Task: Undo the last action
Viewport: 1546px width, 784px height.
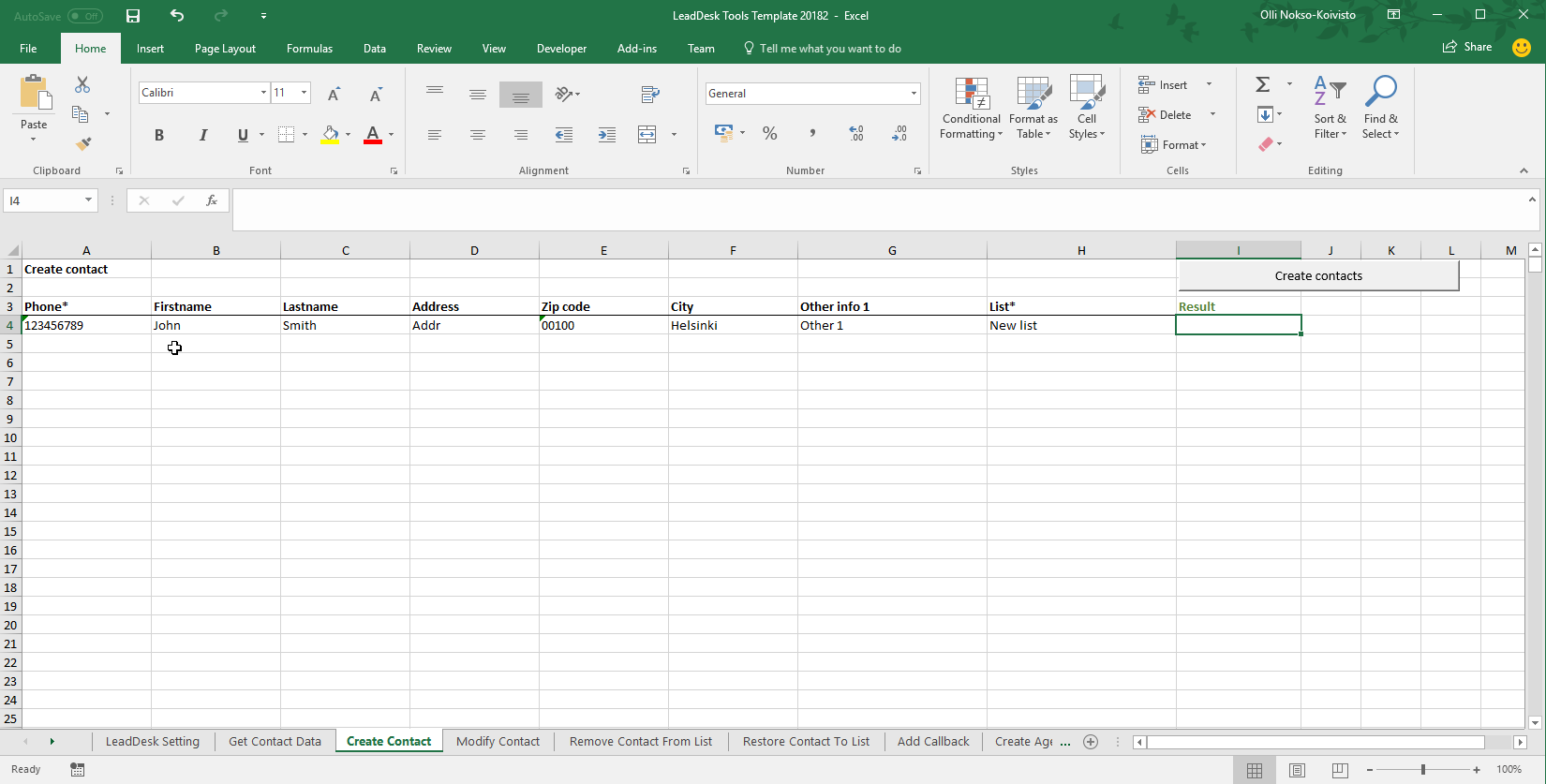Action: (x=177, y=16)
